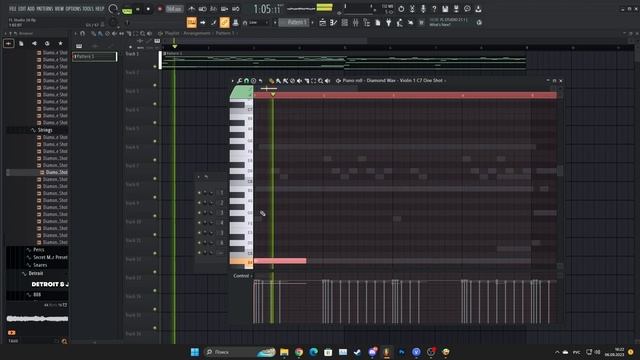
Task: Open the Browser view icon in toolbar
Action: pos(367,23)
